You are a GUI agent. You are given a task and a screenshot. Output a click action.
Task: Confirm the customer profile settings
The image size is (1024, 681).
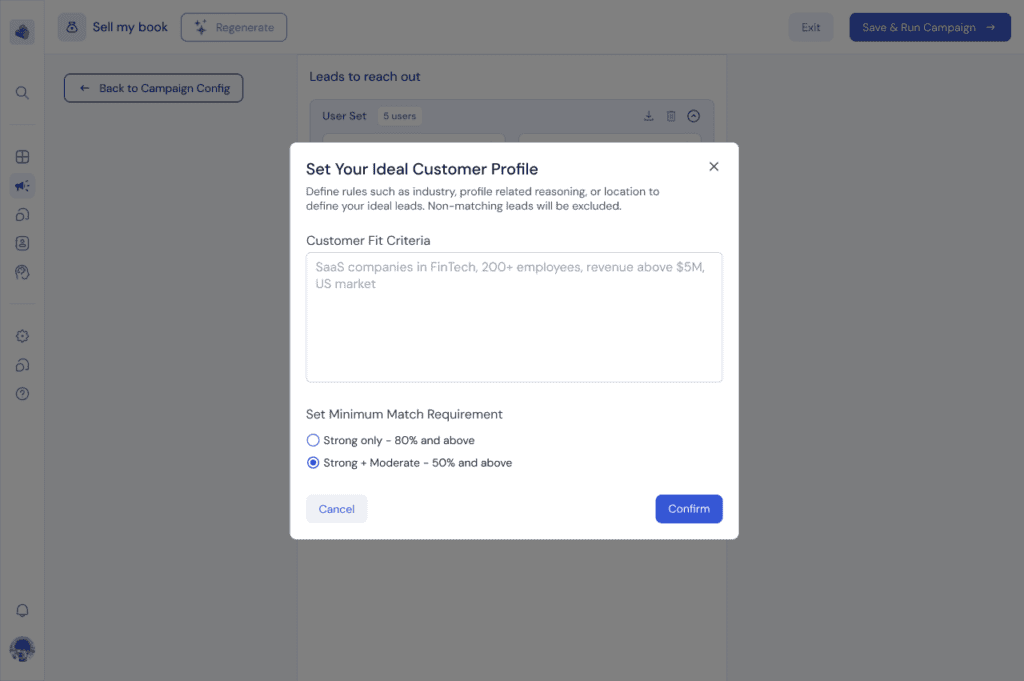pyautogui.click(x=689, y=509)
